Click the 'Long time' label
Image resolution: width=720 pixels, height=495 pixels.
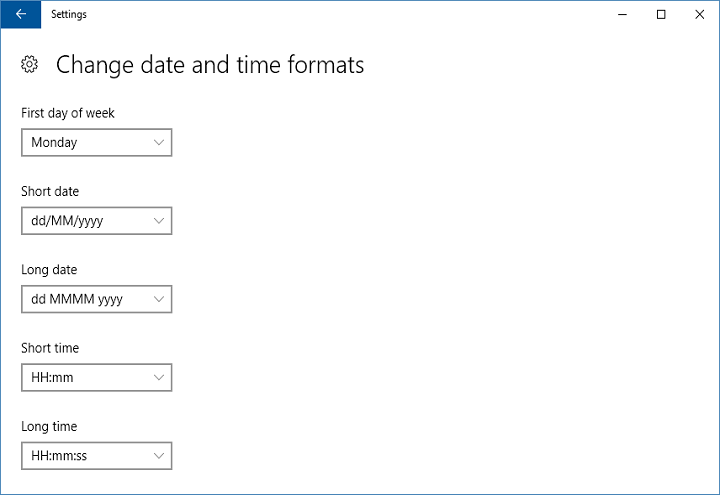(49, 426)
